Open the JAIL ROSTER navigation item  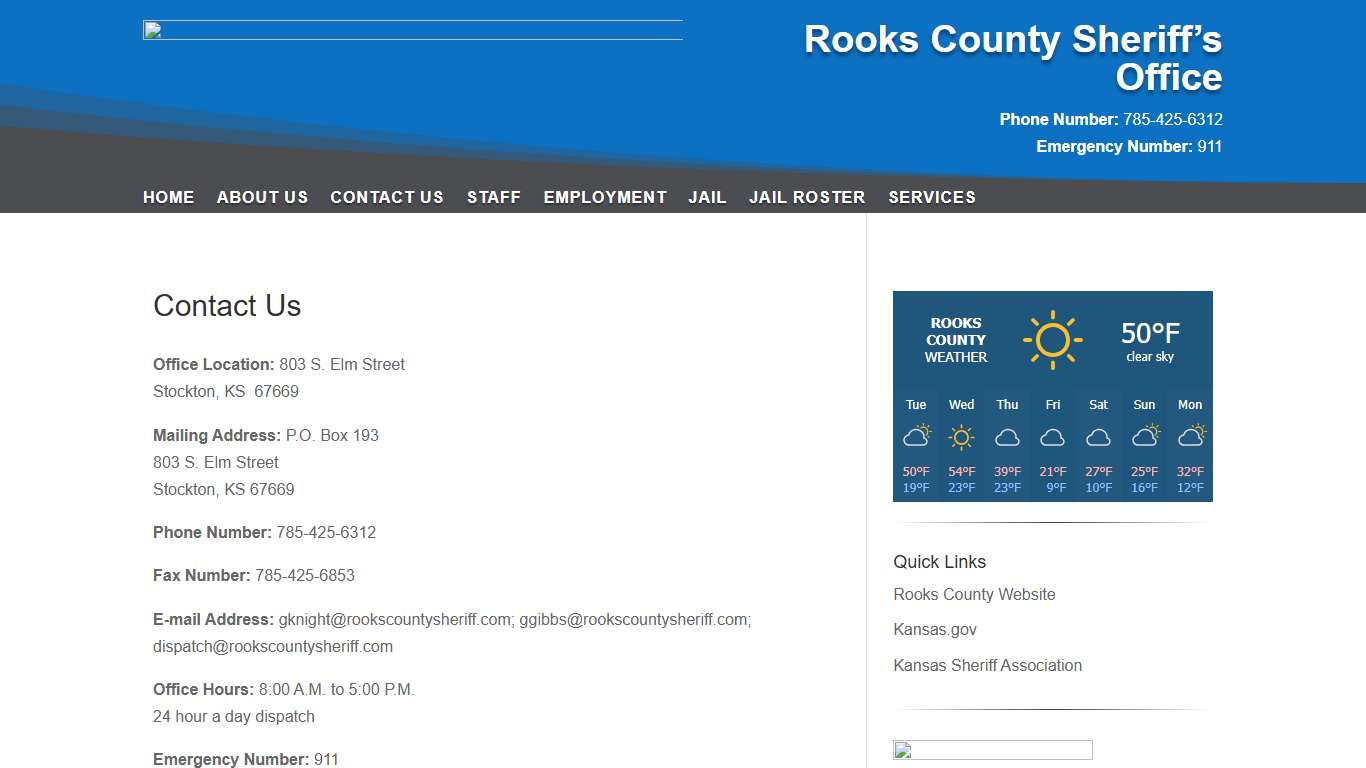tap(807, 197)
